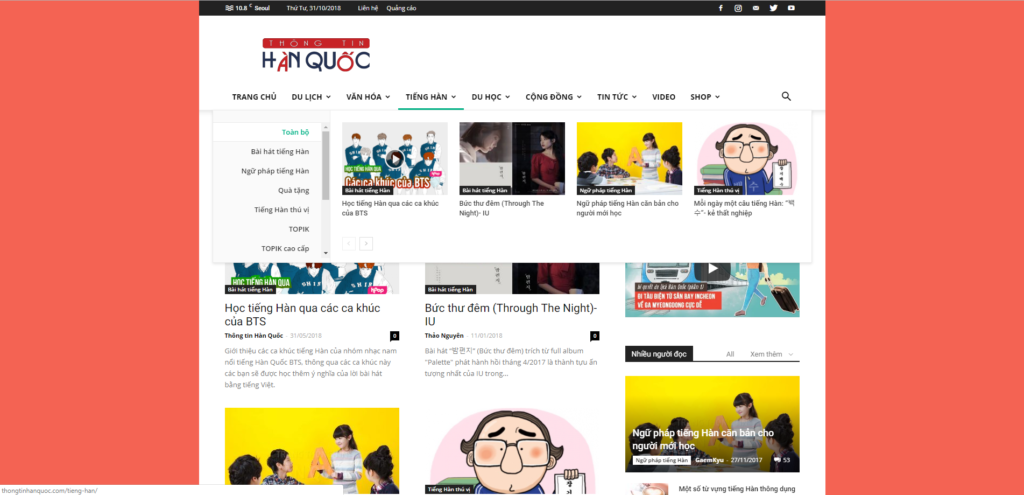Open the BTS songs video thumbnail
The height and width of the screenshot is (495, 1024).
tap(394, 157)
